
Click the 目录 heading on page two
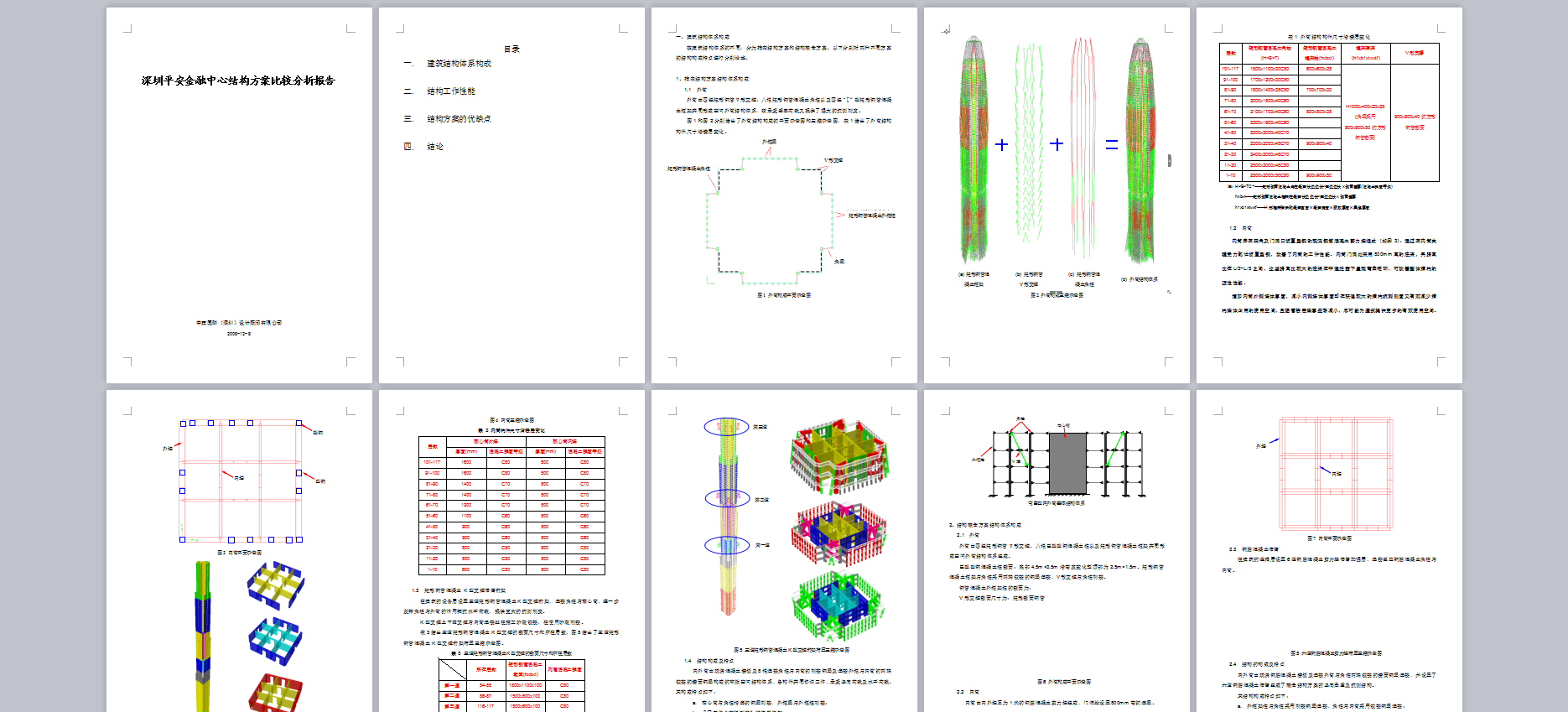coord(511,49)
